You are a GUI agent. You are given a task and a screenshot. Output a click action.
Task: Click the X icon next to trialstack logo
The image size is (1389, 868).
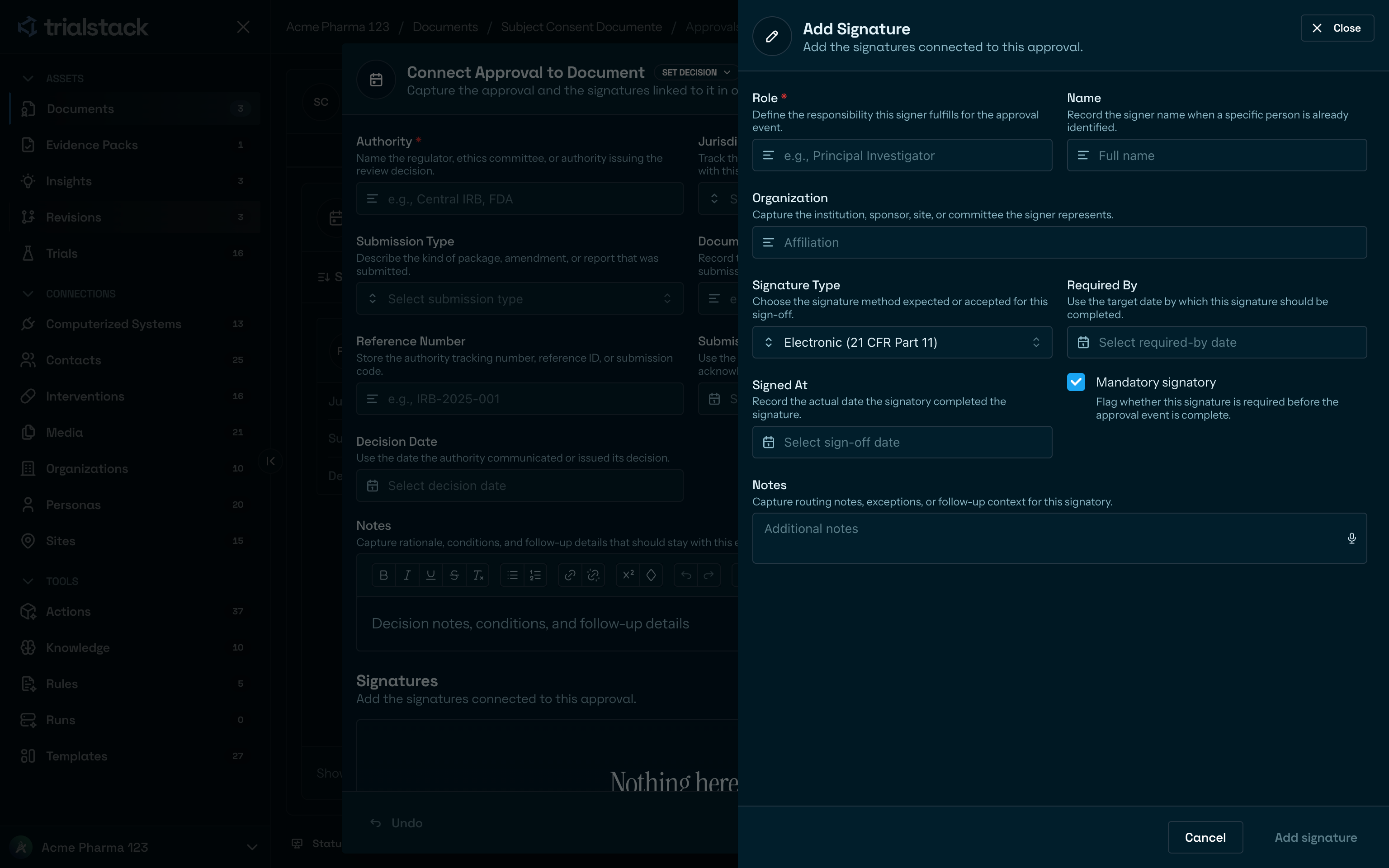coord(243,27)
